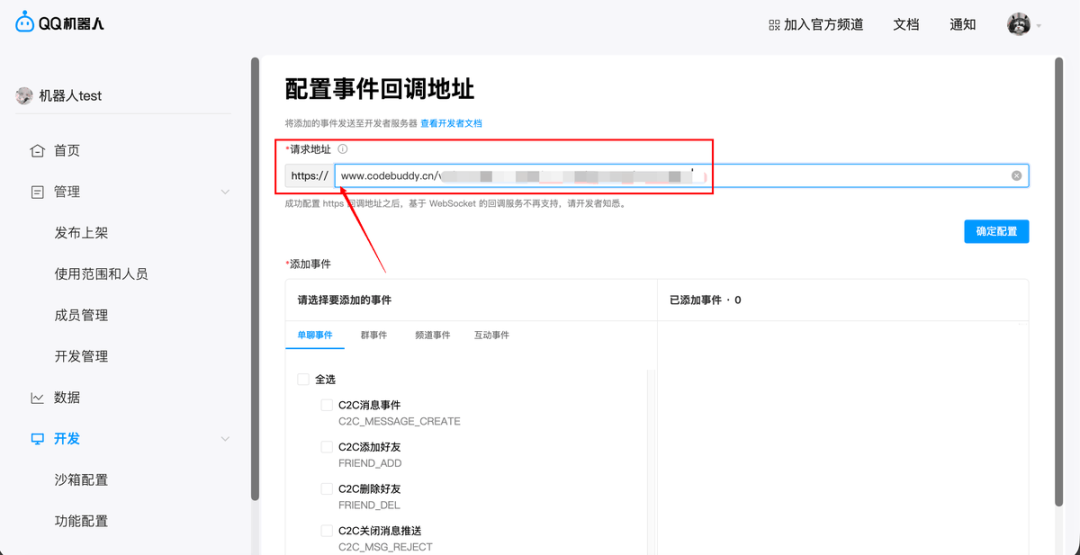Click the main page right scrollbar
1080x555 pixels.
[x=1059, y=282]
